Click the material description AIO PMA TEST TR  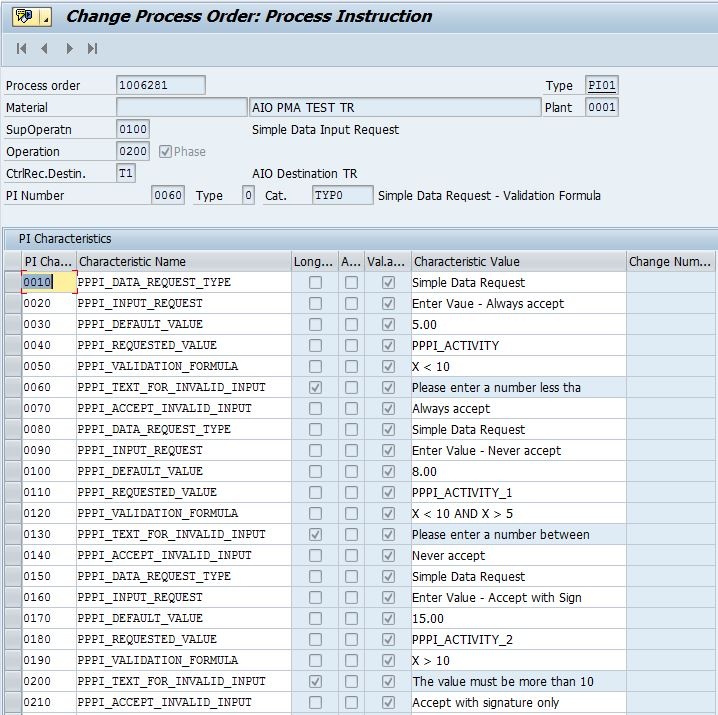pos(395,107)
